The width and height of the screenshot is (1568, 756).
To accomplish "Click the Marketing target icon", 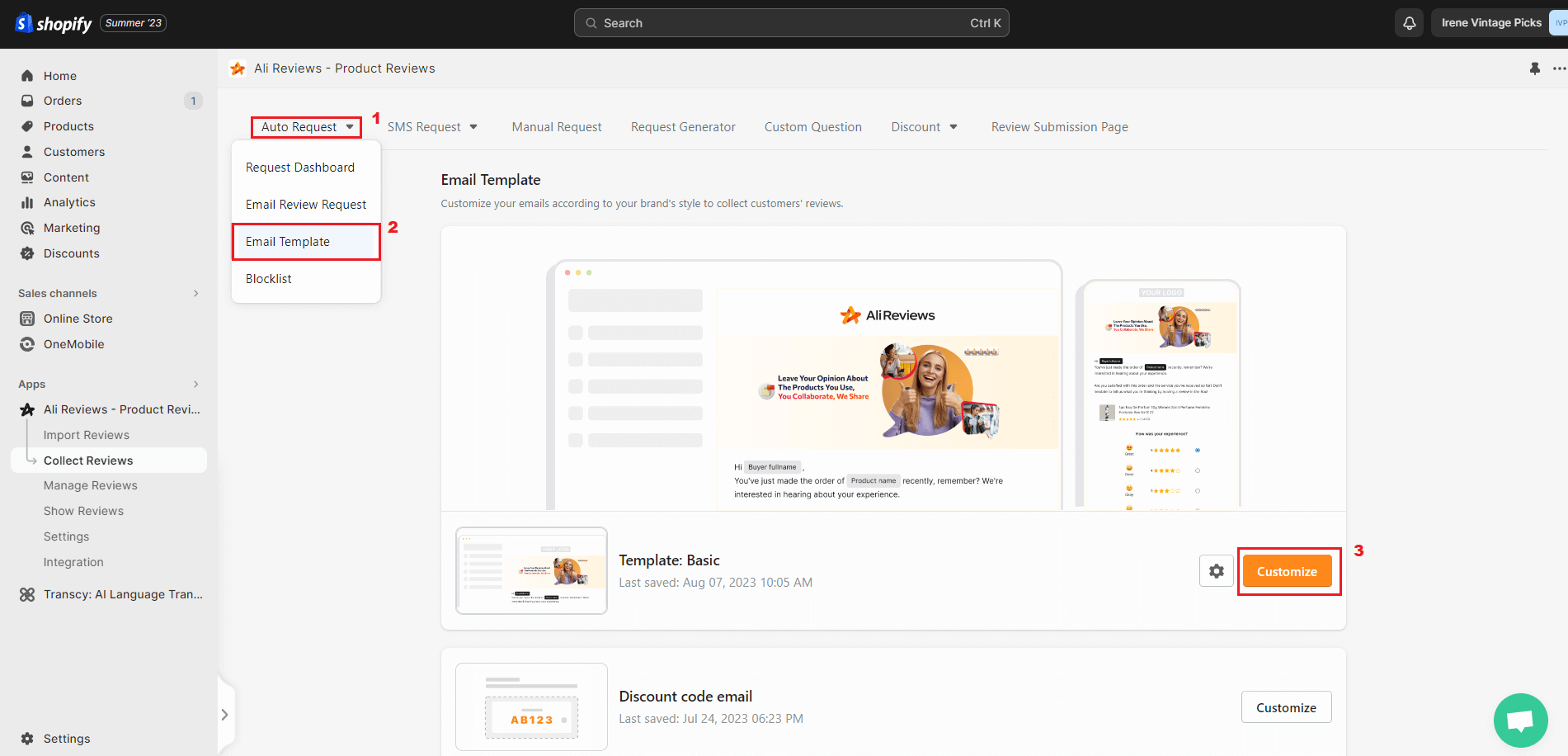I will (x=27, y=228).
